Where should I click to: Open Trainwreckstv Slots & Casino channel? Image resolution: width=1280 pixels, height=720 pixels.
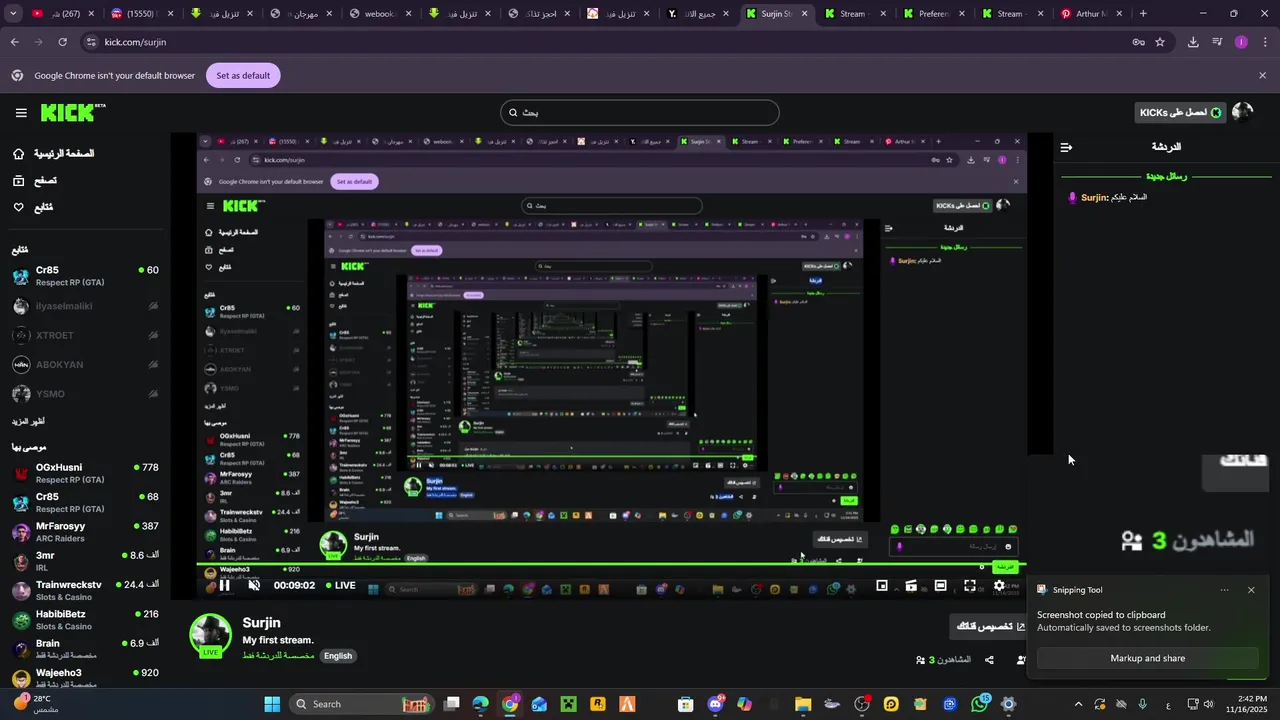[85, 590]
